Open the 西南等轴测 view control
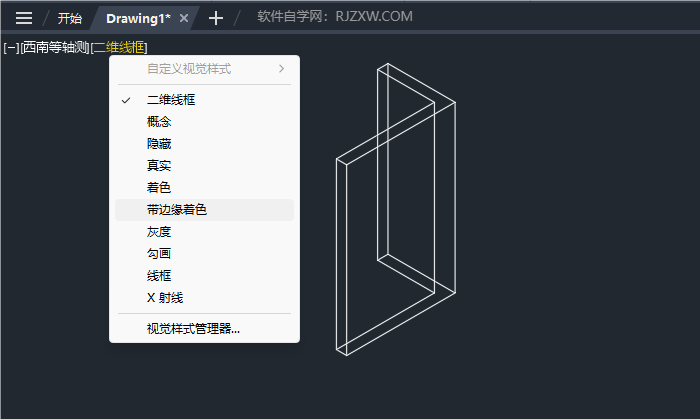Viewport: 700px width, 419px height. click(55, 47)
